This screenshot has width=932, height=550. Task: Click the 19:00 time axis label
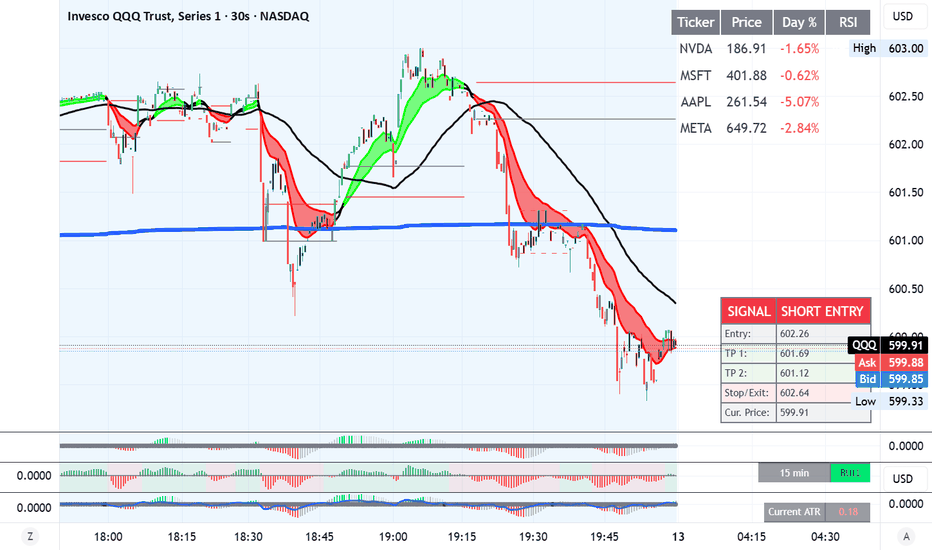pyautogui.click(x=393, y=536)
